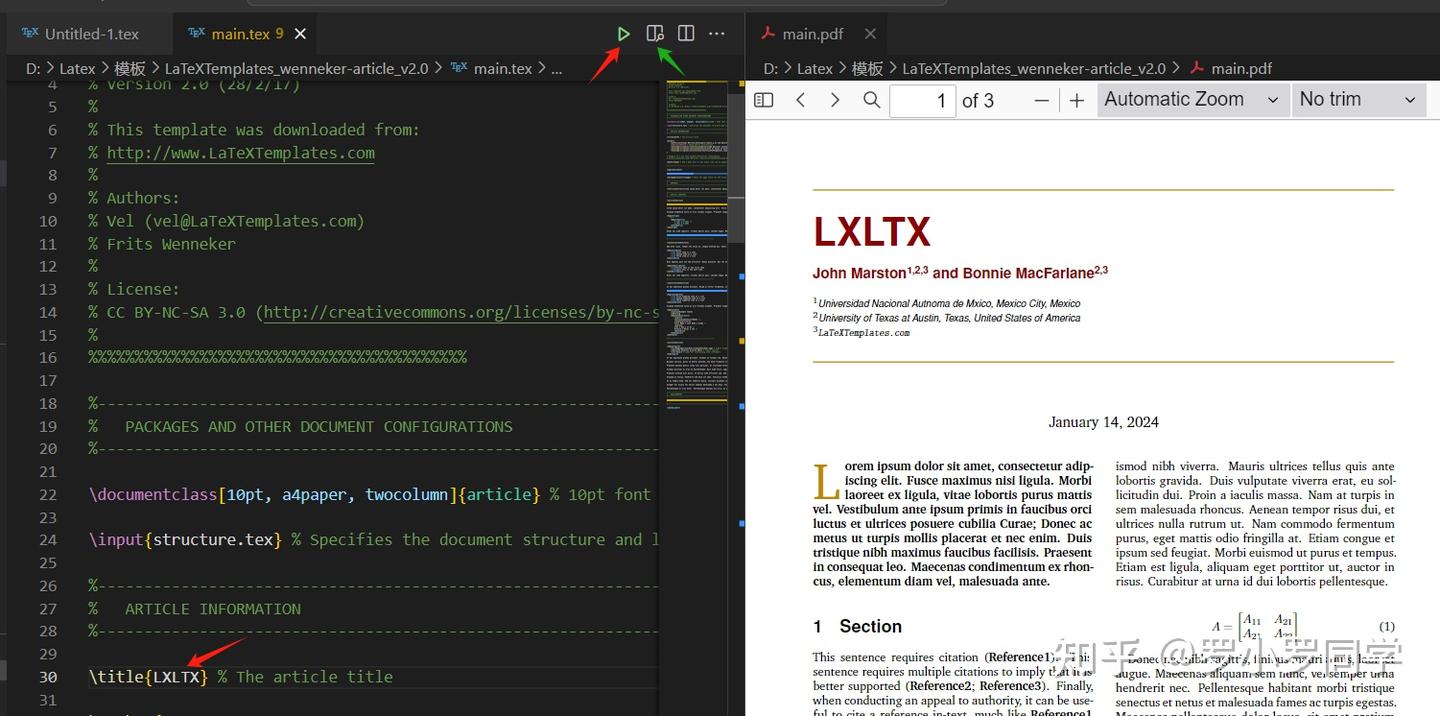
Task: Click the LaTeX breadcrumb folder
Action: 77,68
